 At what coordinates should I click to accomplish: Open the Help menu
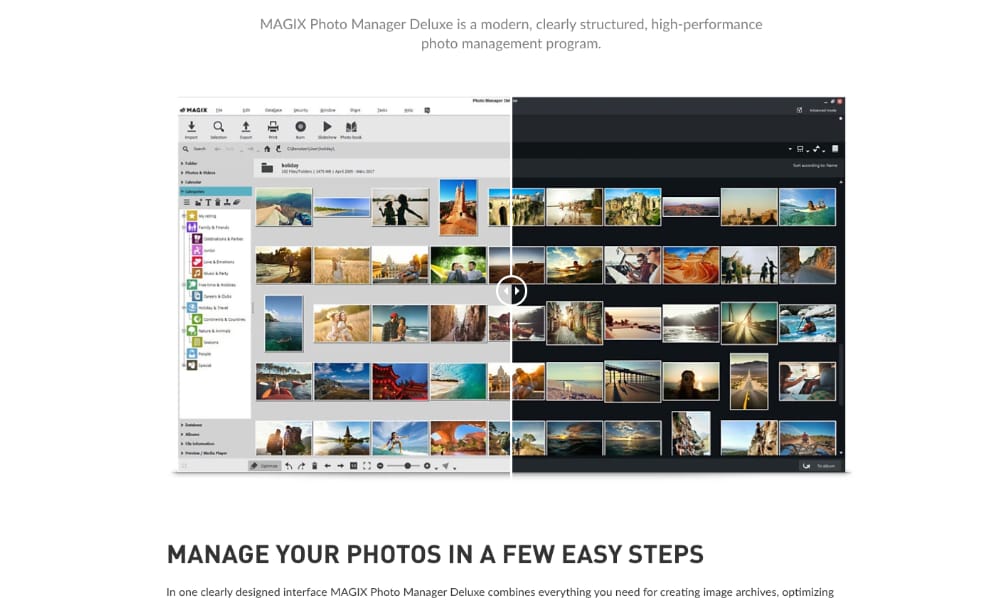(409, 110)
